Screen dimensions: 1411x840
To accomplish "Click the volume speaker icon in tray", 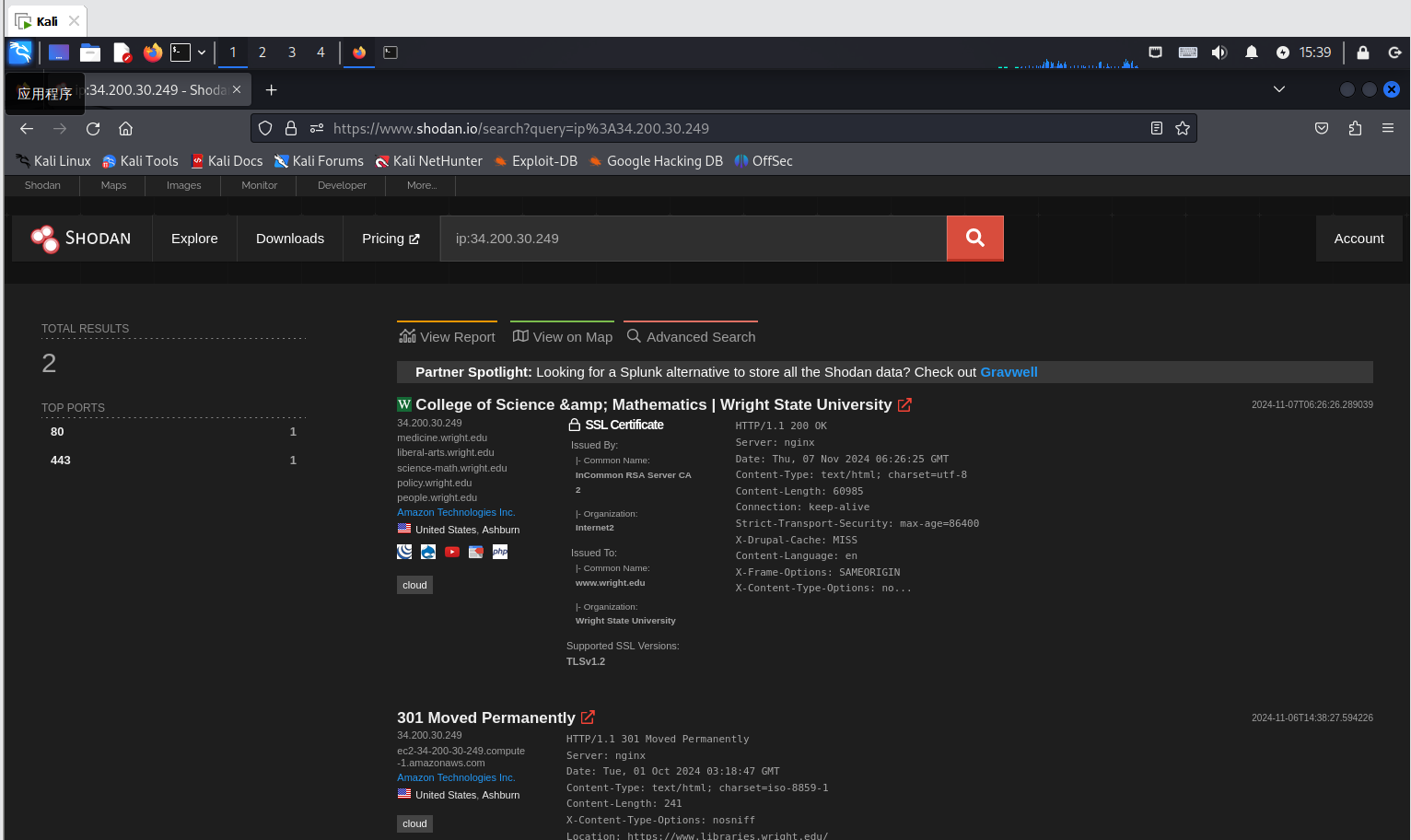I will click(x=1219, y=52).
